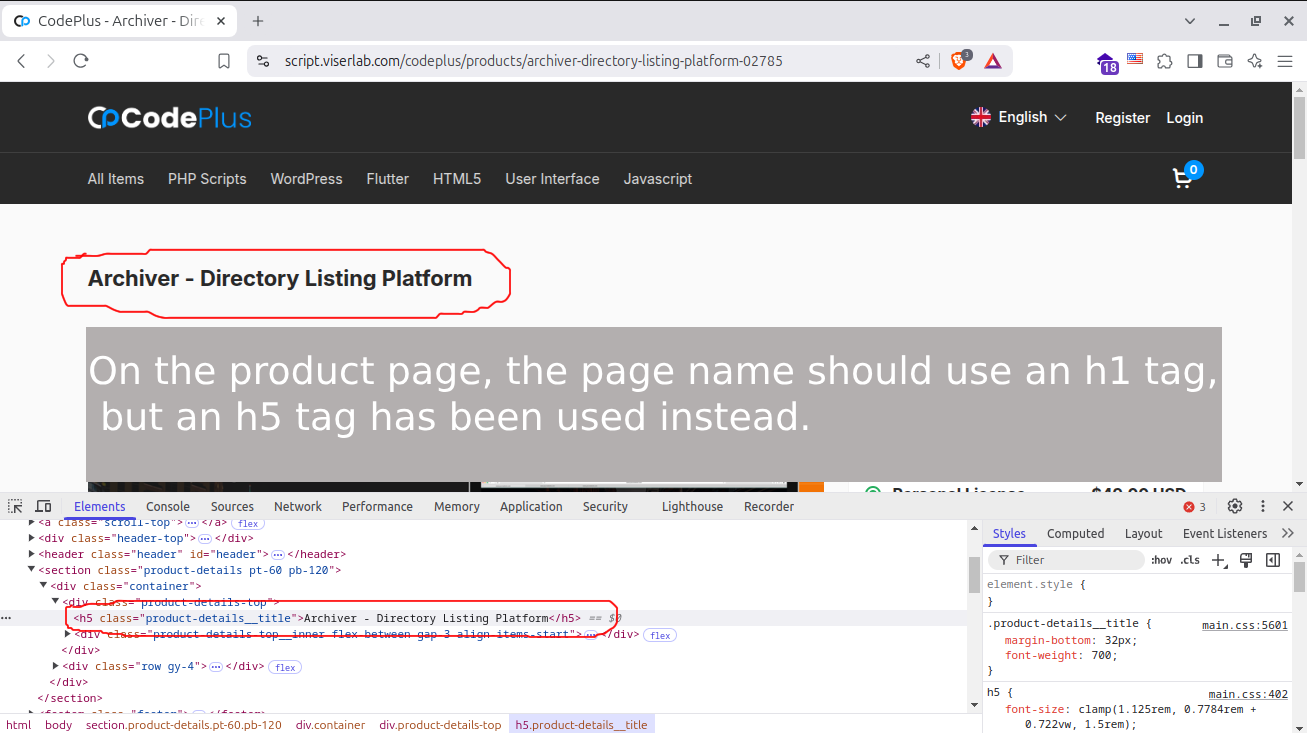Click the Login link
Image resolution: width=1307 pixels, height=733 pixels.
click(1184, 118)
